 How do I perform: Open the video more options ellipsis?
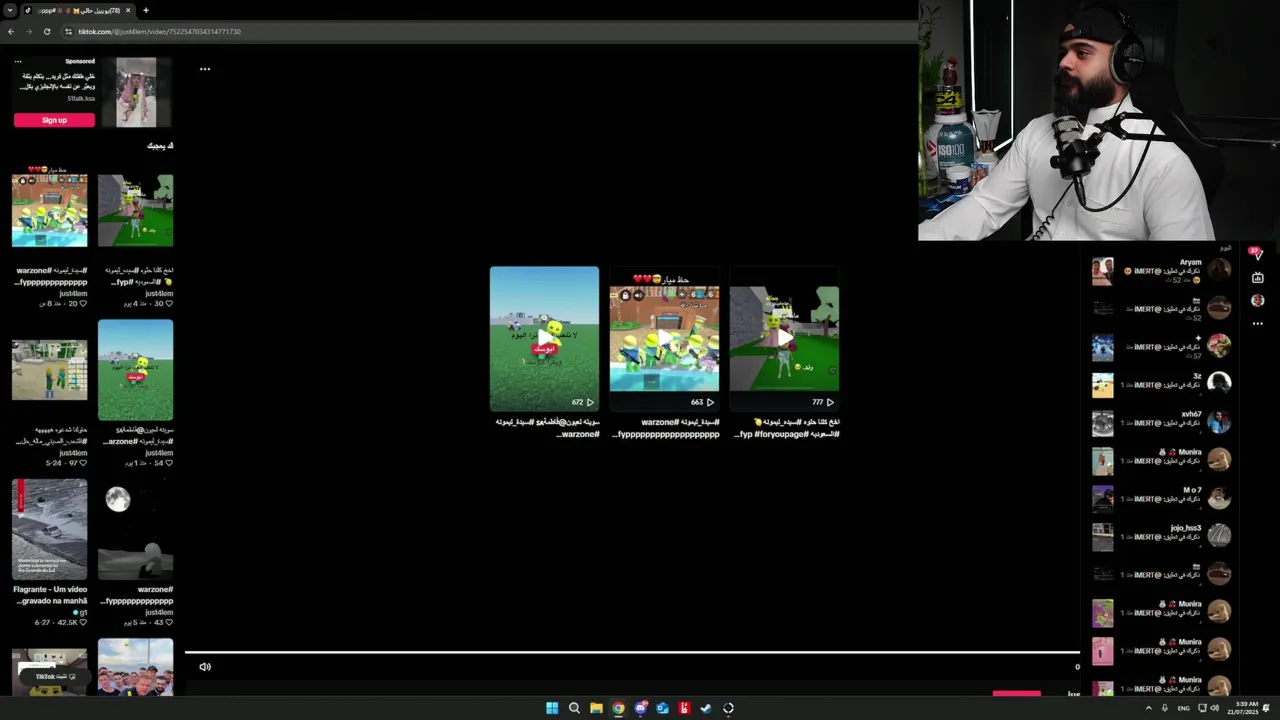[205, 69]
